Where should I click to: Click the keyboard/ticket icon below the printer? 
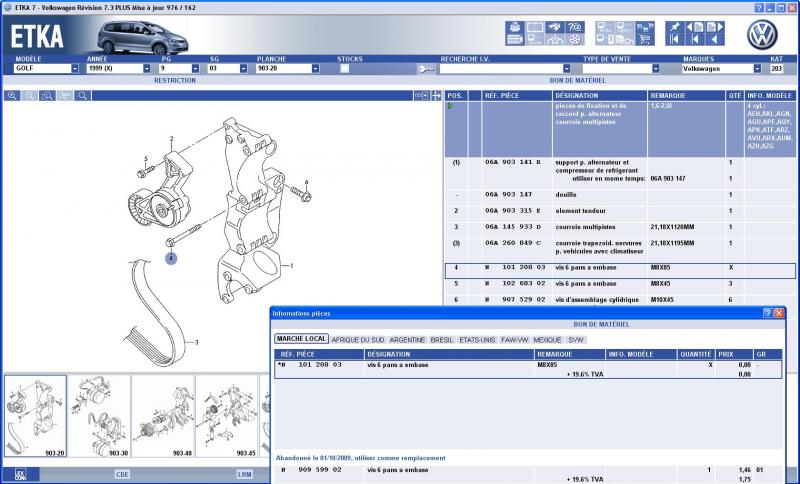515,39
